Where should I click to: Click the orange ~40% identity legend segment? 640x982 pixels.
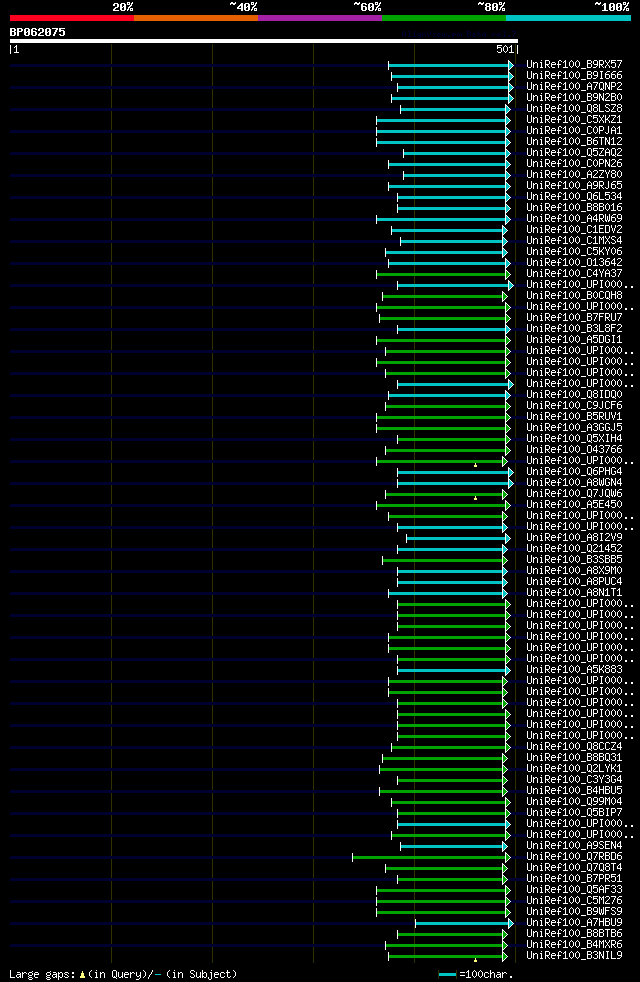point(196,18)
